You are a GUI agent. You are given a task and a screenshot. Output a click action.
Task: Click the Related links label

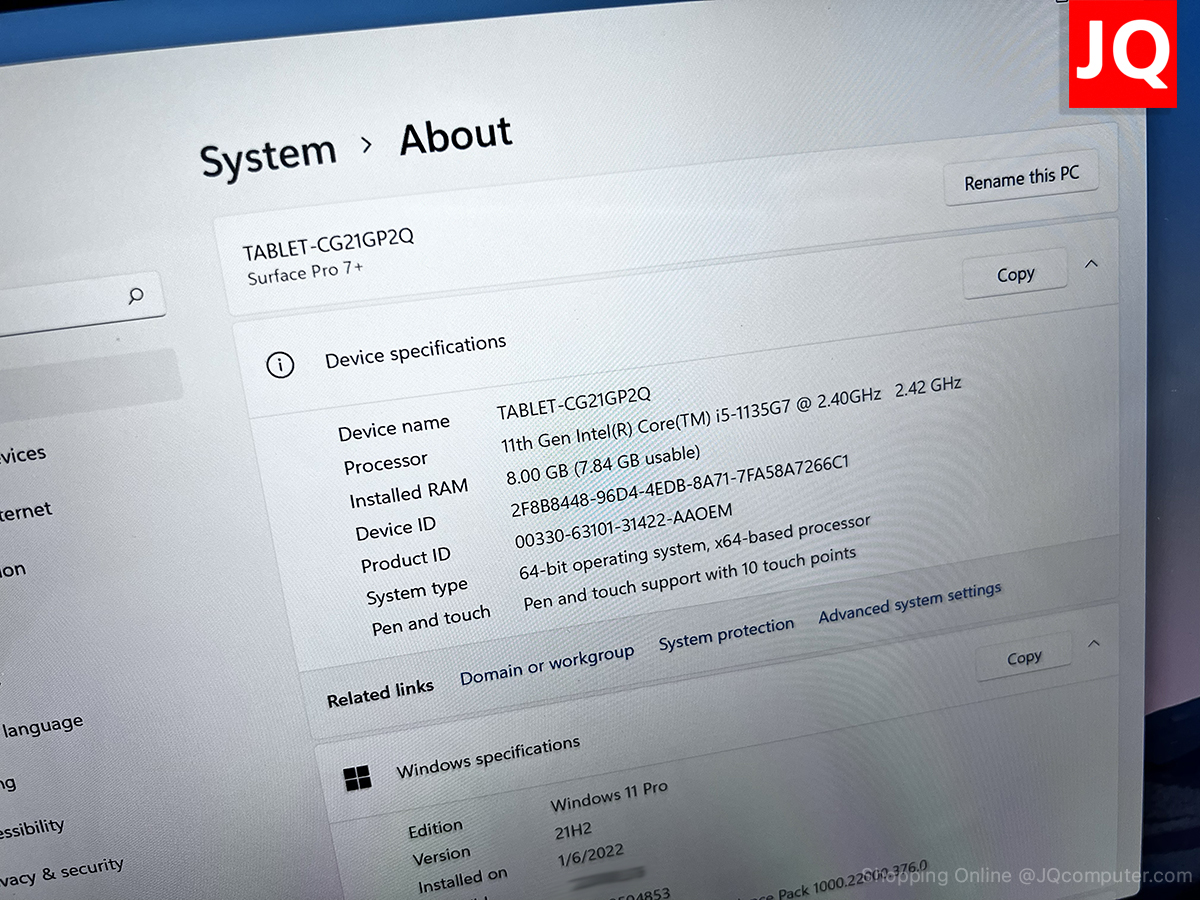[380, 692]
